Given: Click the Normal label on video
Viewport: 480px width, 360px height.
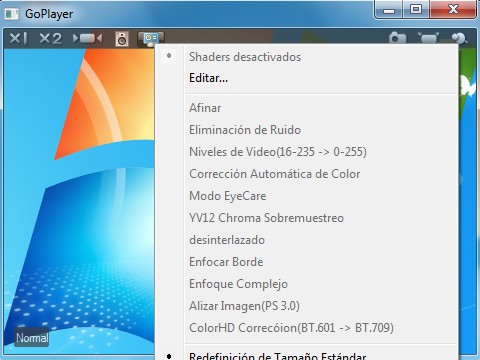Looking at the screenshot, I should point(32,338).
